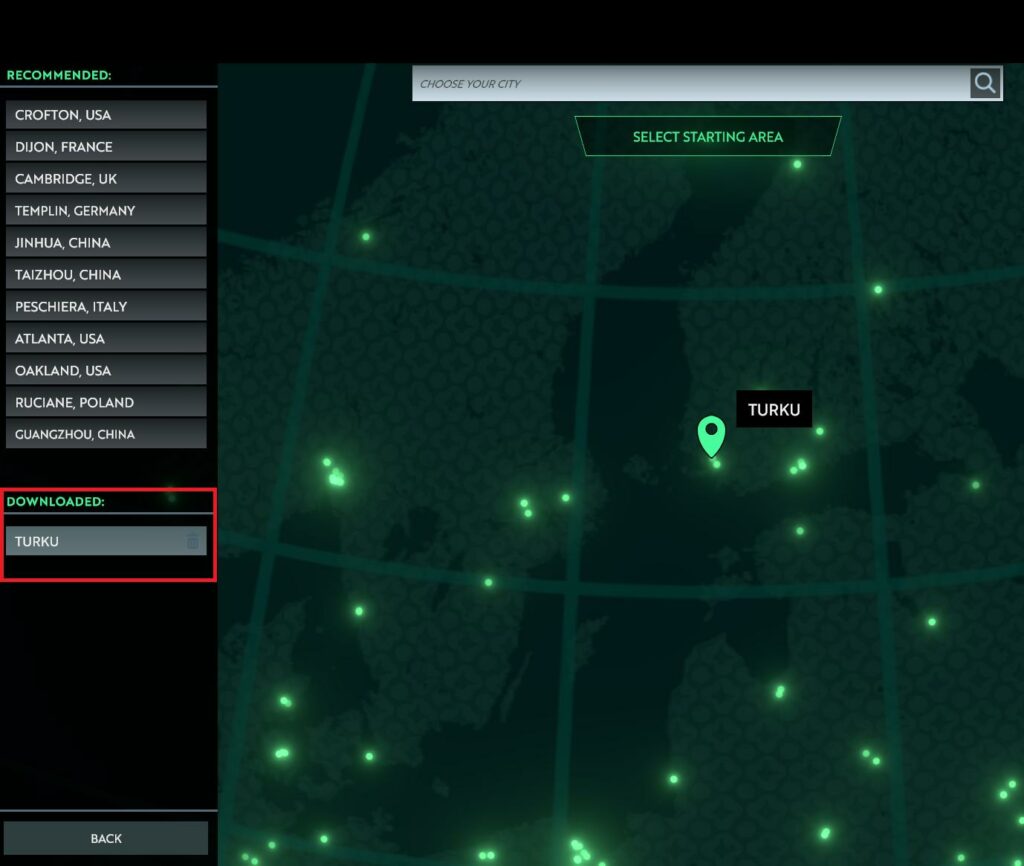Delete downloaded TURKU with trash icon
Screen dimensions: 1024x866
tap(193, 541)
